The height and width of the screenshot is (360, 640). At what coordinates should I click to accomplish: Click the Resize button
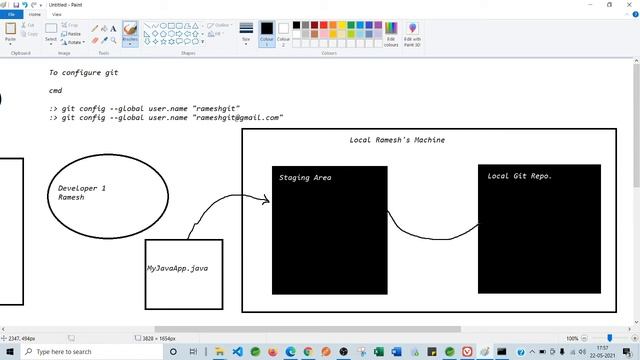point(71,34)
